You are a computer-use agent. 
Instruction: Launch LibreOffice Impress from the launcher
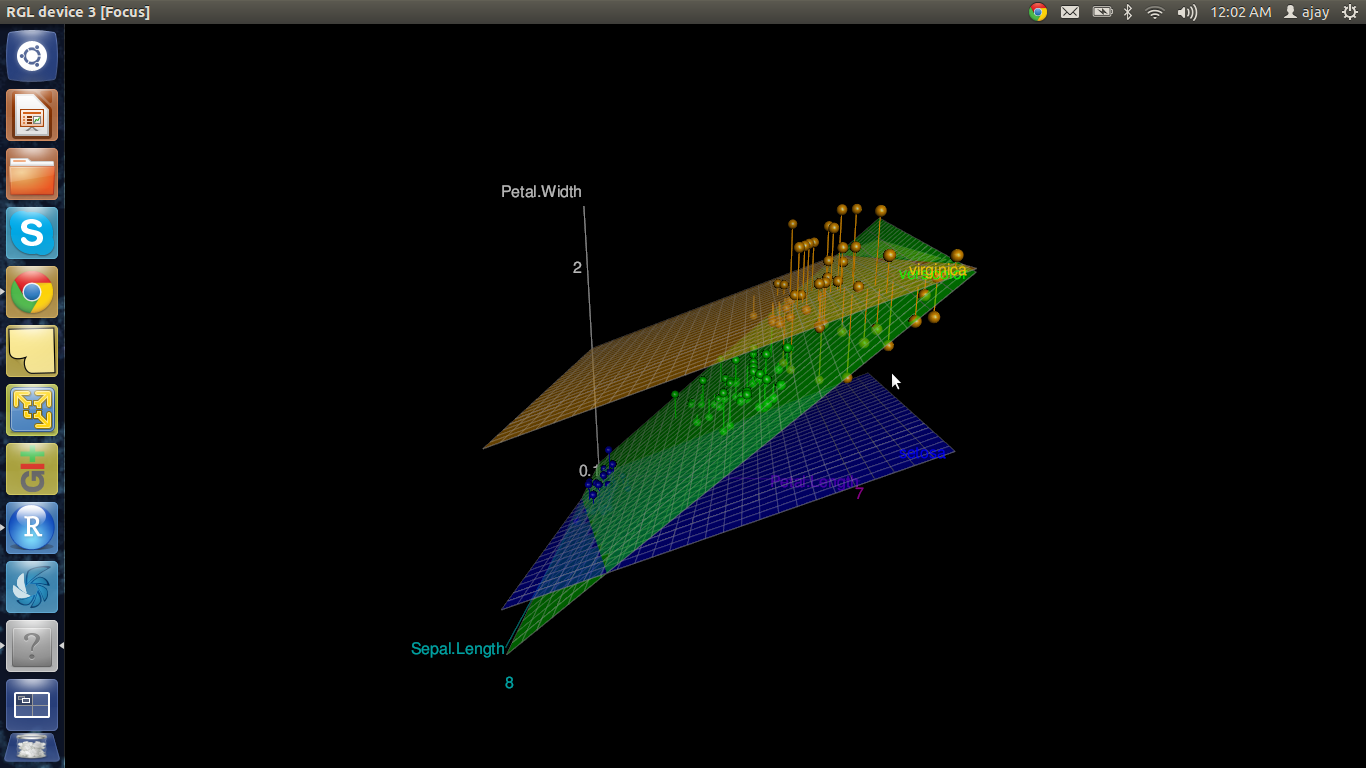point(32,115)
